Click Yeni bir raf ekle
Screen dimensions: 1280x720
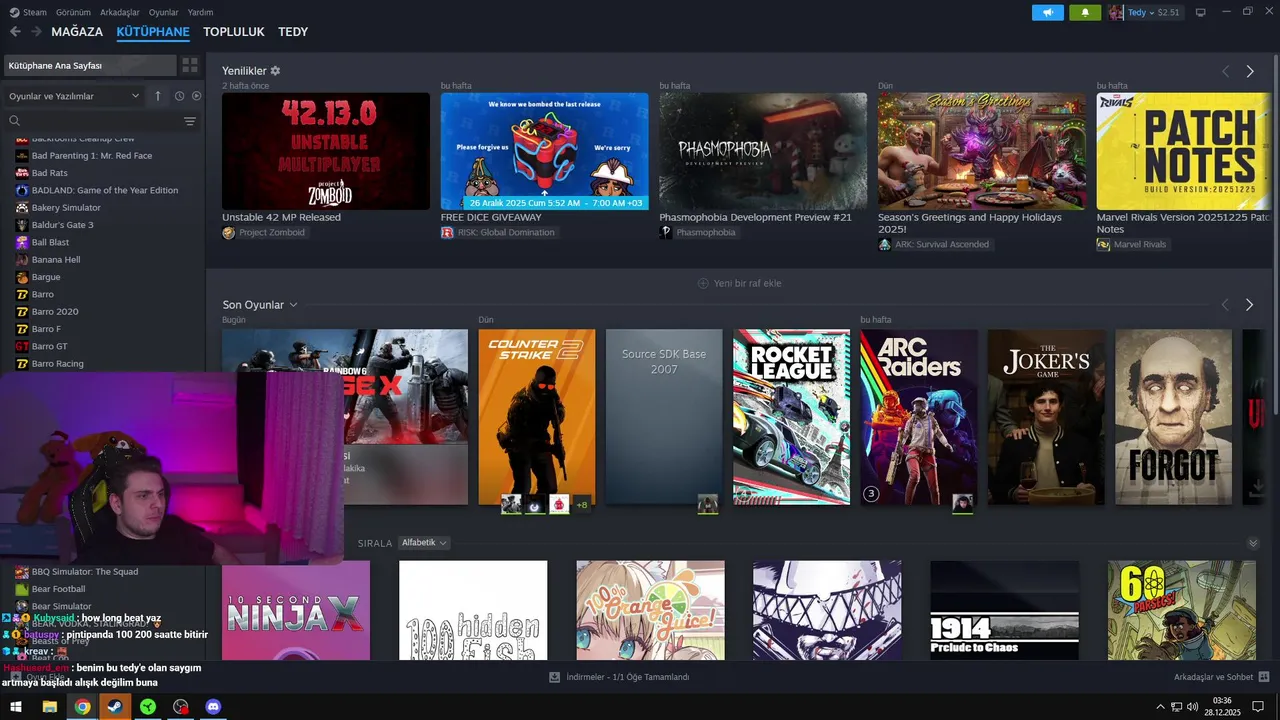pos(740,283)
